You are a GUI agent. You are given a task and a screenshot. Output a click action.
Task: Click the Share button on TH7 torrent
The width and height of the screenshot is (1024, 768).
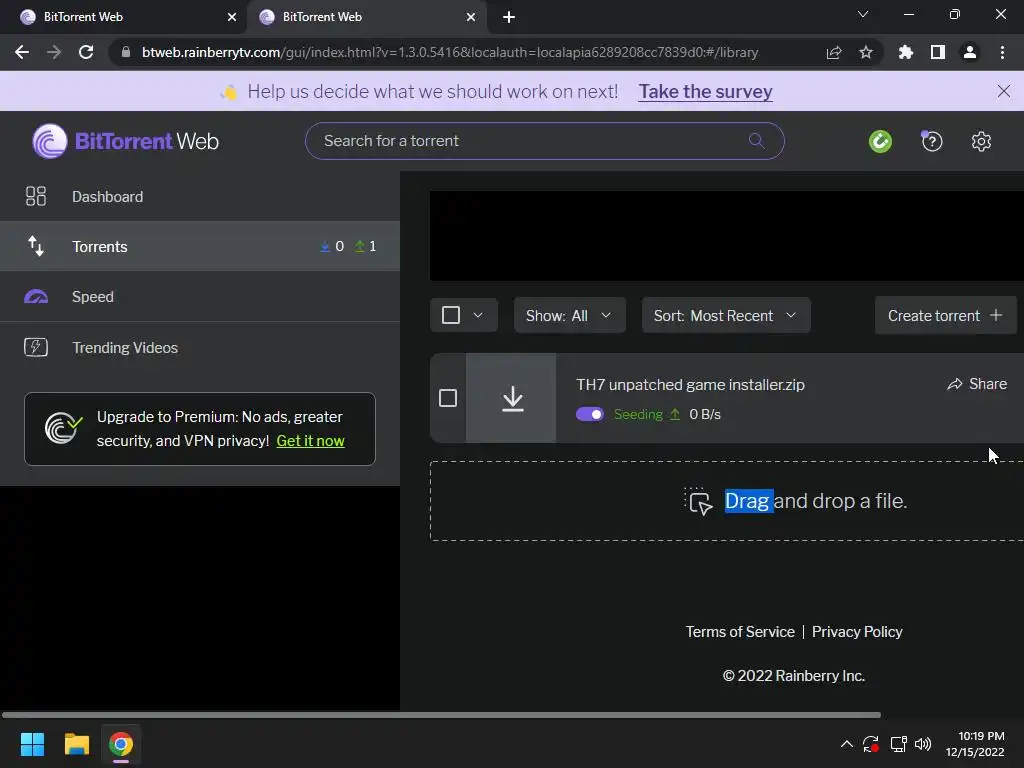tap(977, 384)
